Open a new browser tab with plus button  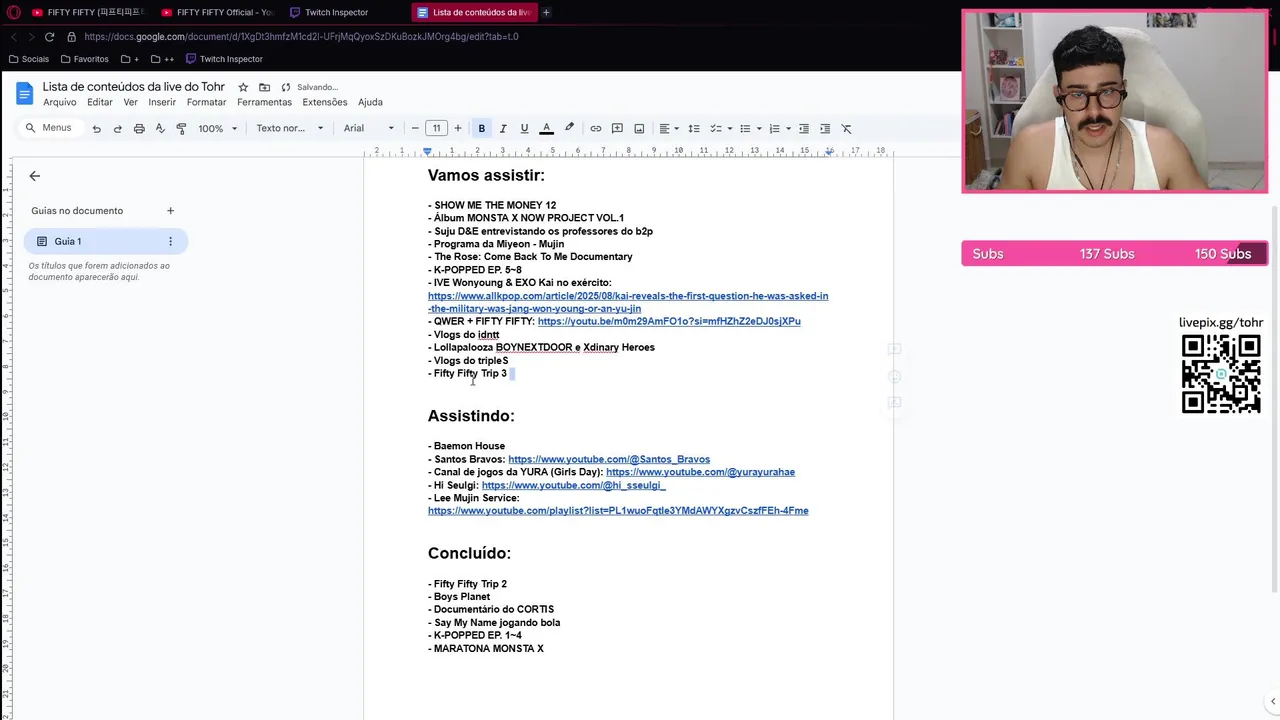[x=546, y=12]
